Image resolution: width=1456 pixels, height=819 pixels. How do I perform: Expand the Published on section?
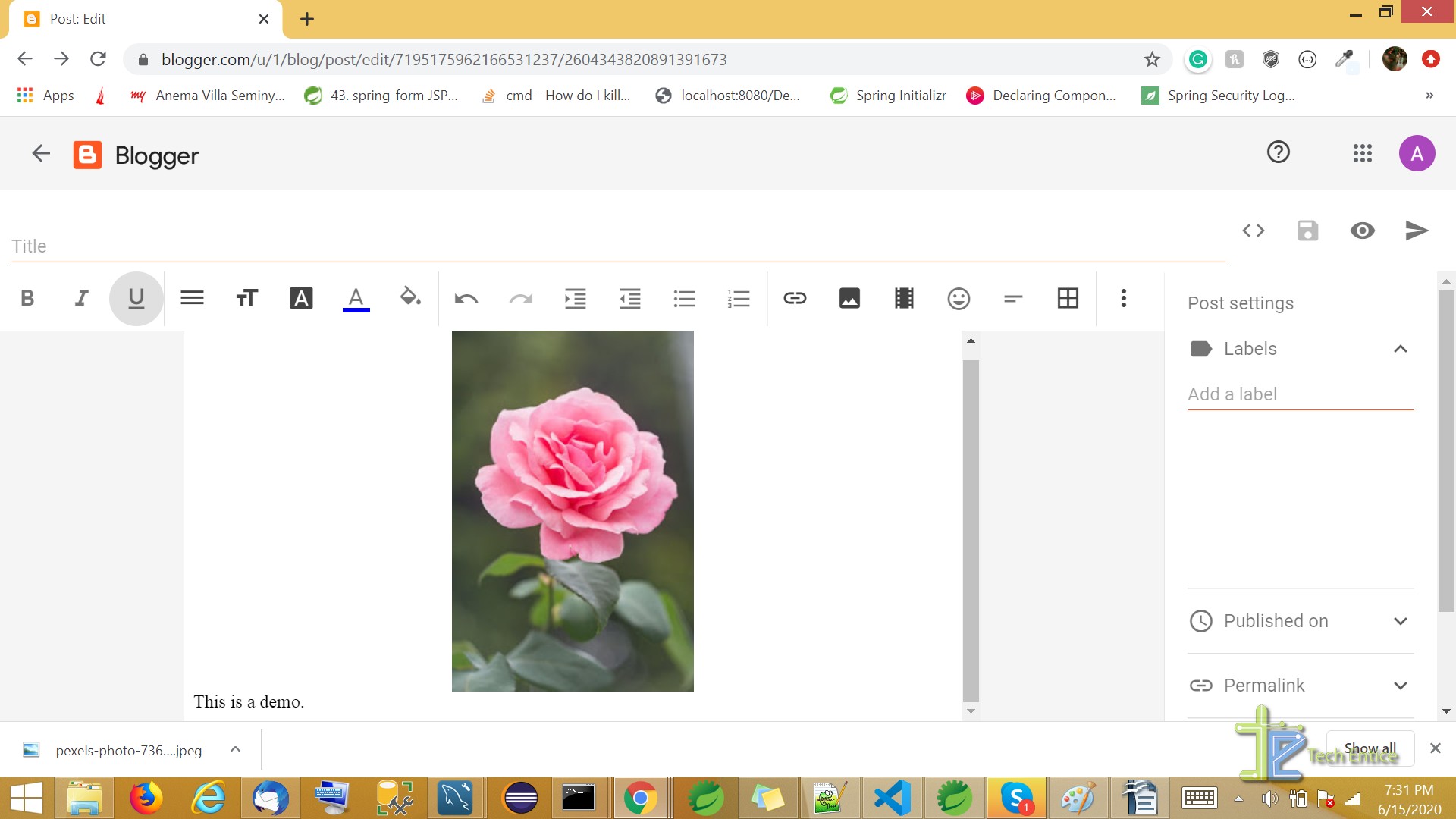1401,619
